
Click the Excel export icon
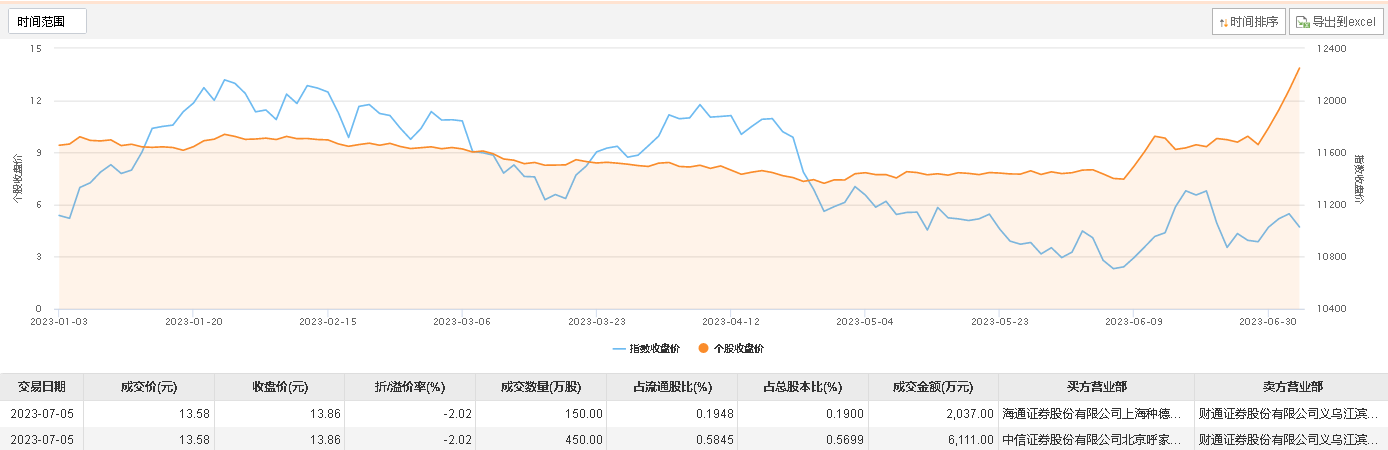pyautogui.click(x=1302, y=22)
